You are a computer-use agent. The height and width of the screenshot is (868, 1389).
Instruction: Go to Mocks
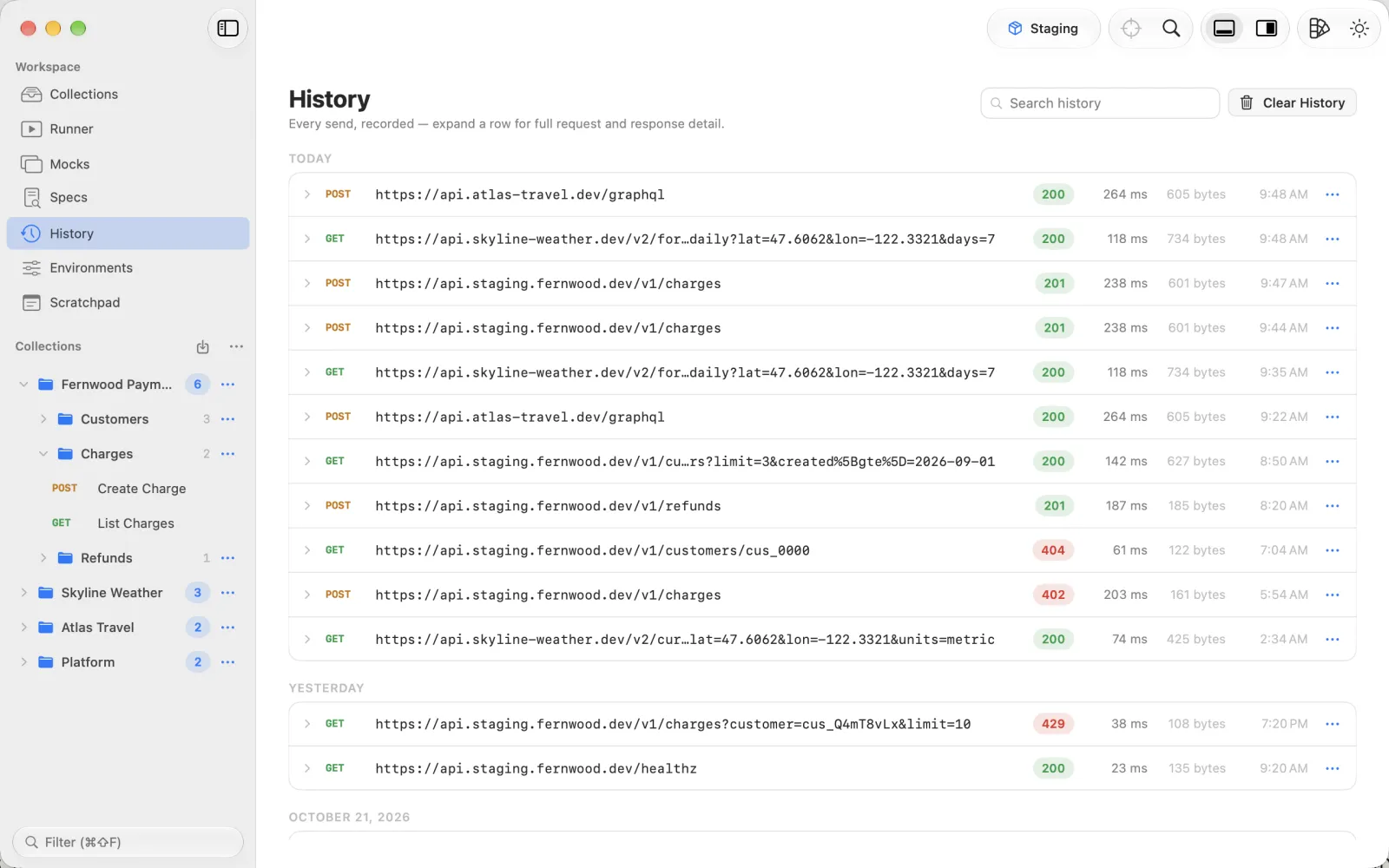128,164
